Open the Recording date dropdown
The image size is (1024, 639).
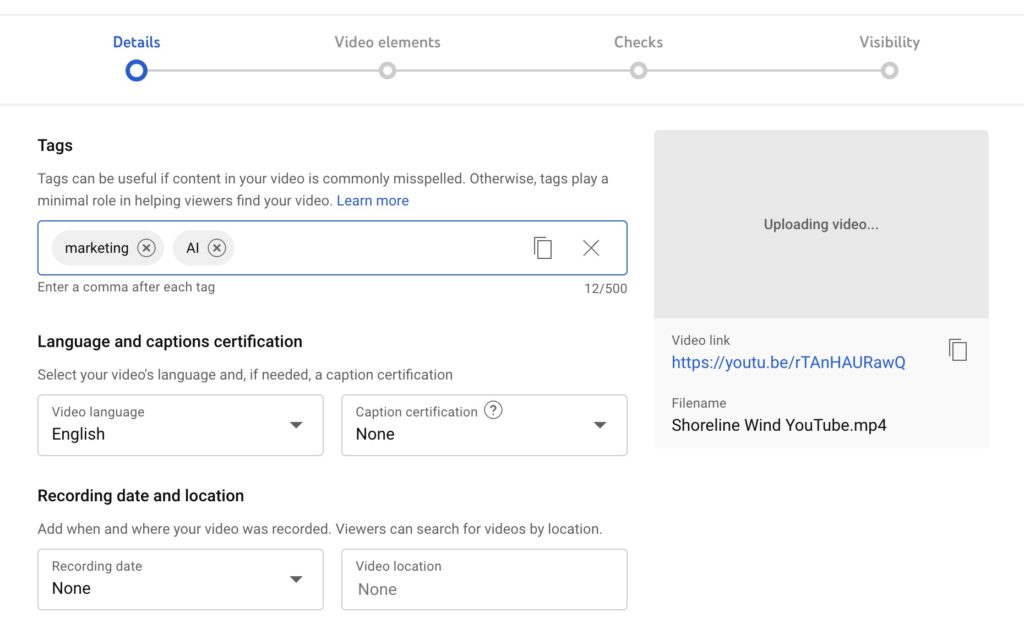[296, 579]
